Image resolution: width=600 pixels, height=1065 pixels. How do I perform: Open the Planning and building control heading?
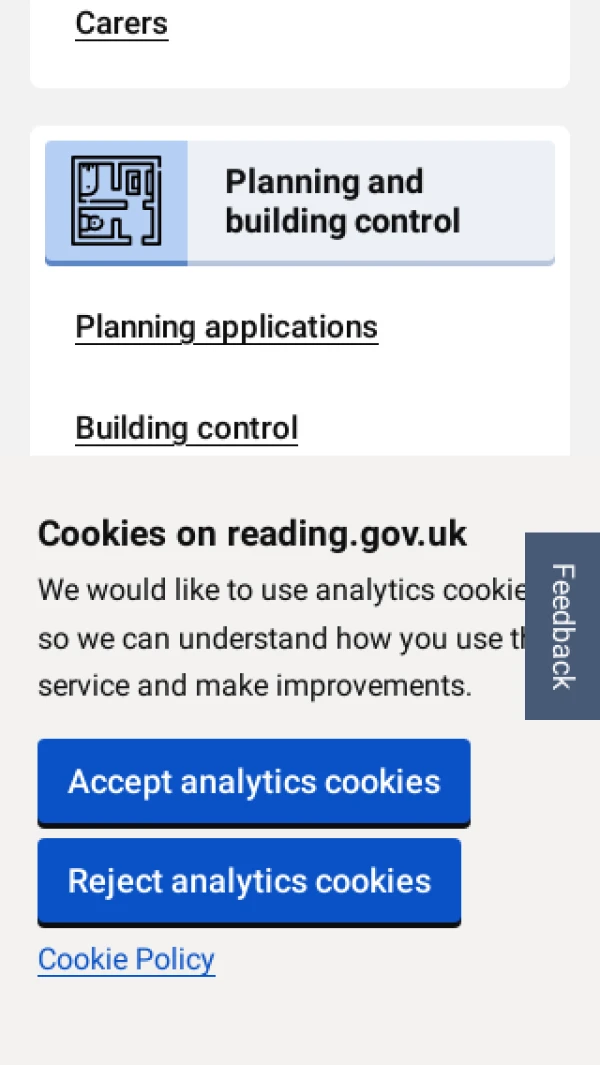click(x=342, y=201)
